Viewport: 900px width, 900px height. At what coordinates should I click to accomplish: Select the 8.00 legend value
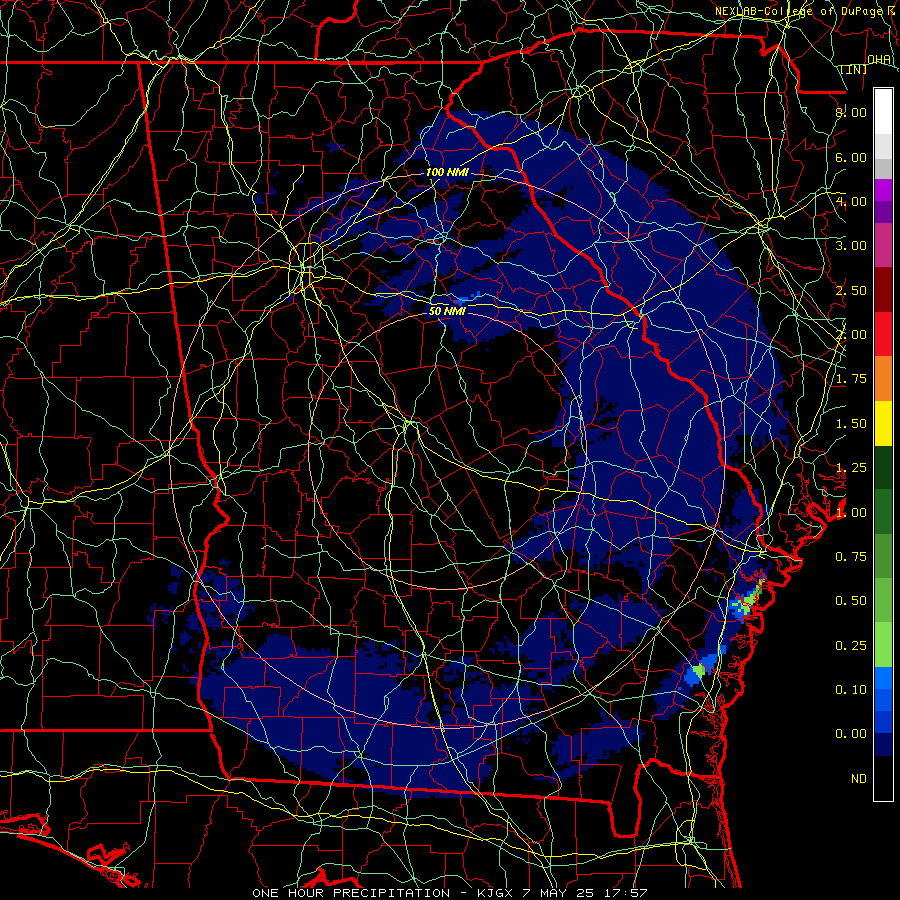click(x=851, y=112)
